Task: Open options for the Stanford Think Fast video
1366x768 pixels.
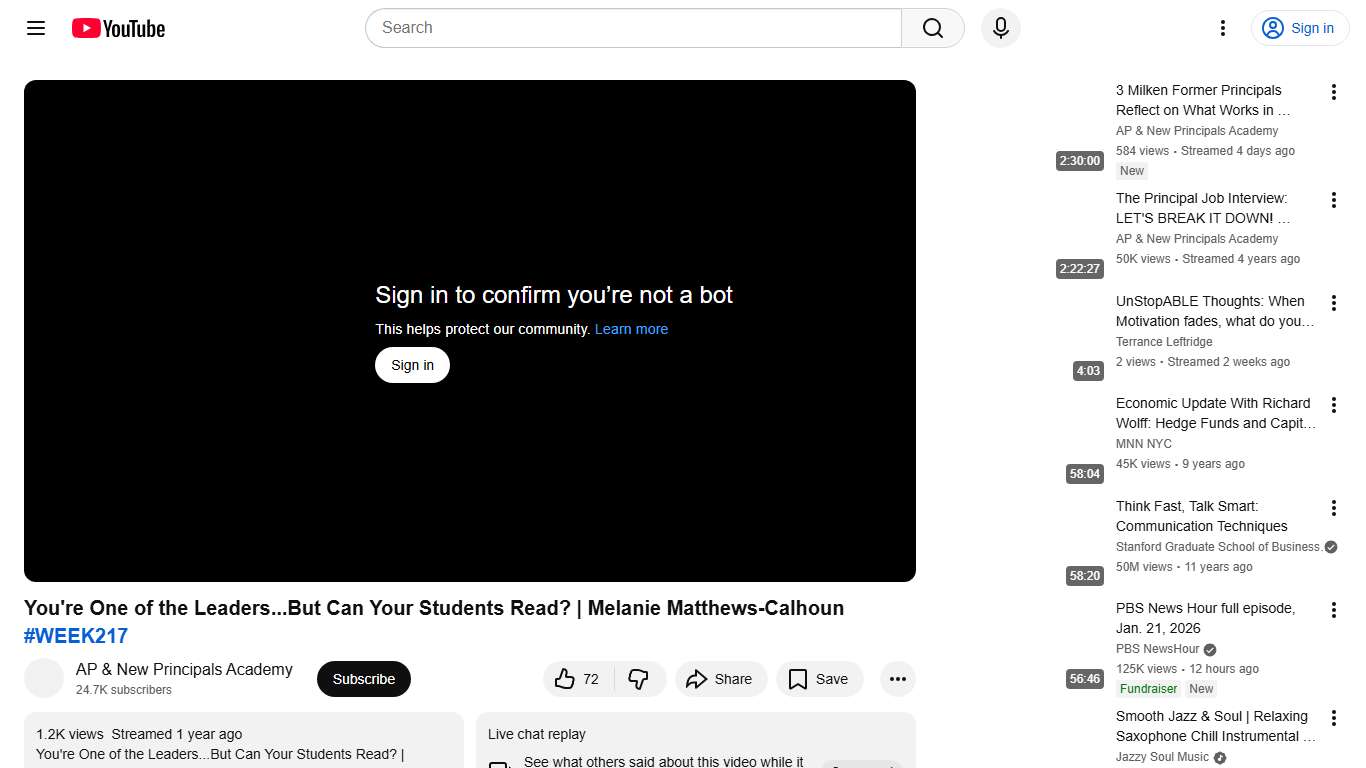Action: point(1333,510)
